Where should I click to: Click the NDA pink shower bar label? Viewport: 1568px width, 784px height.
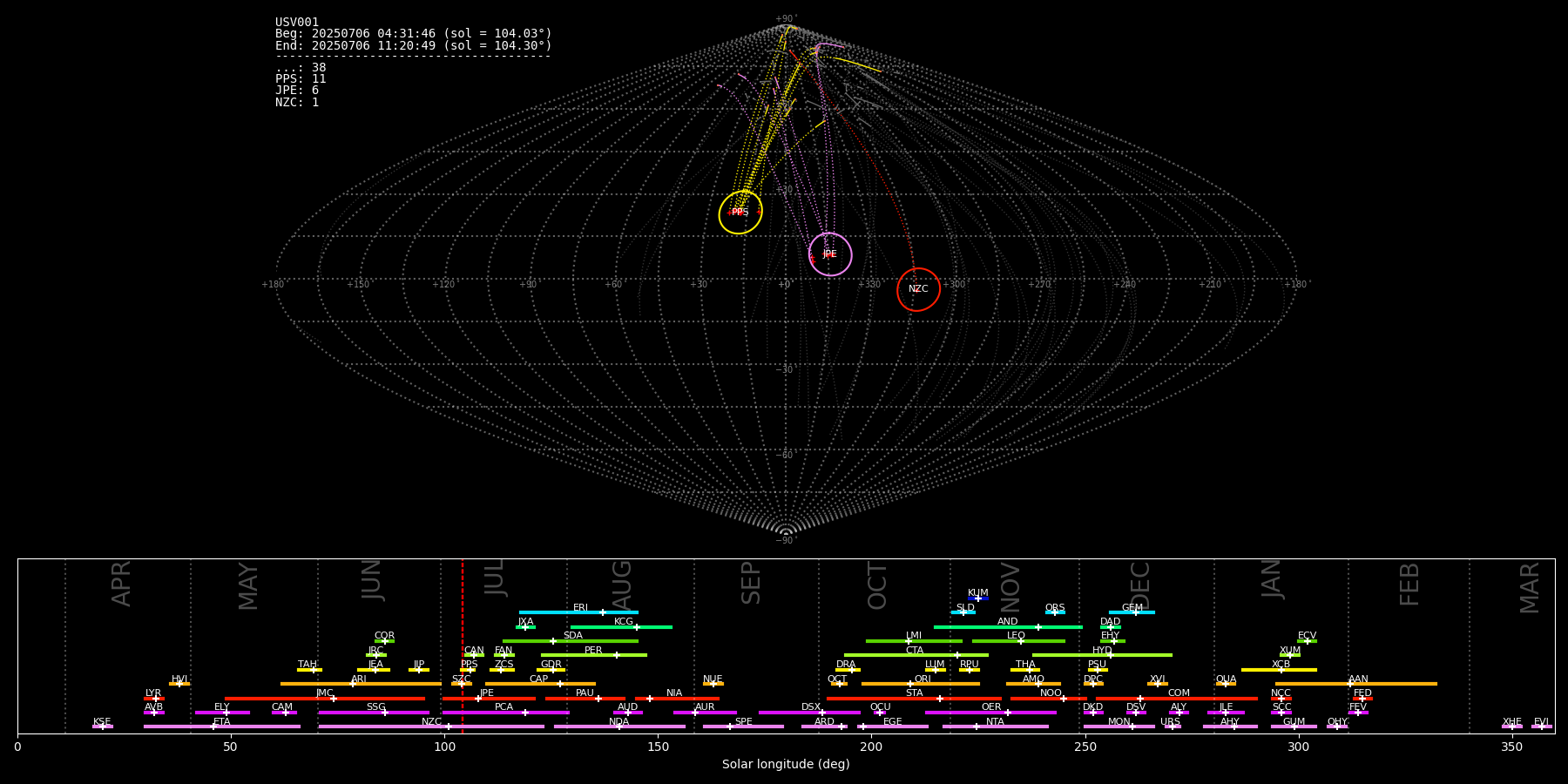click(x=618, y=721)
